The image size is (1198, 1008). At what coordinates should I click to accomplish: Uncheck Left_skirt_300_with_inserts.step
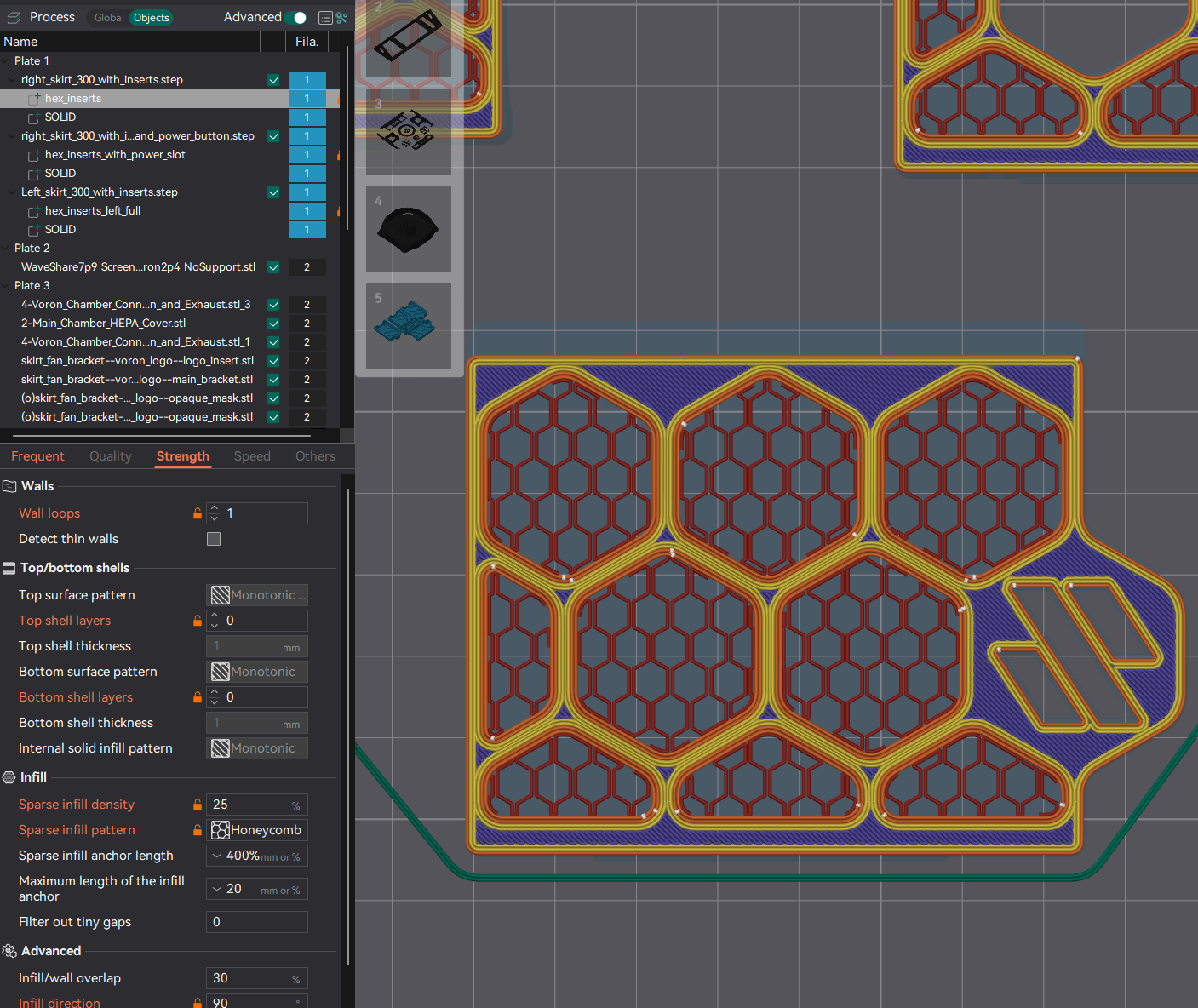pyautogui.click(x=273, y=192)
